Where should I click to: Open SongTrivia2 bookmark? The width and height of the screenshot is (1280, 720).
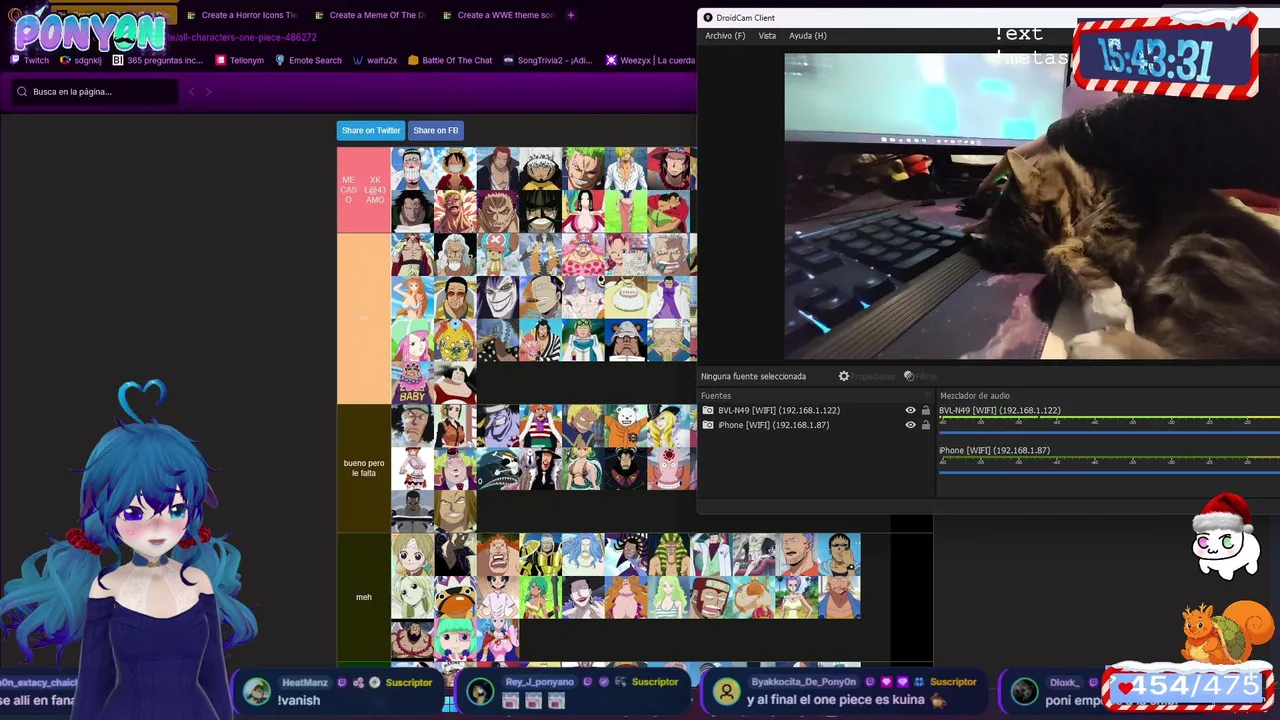point(548,60)
